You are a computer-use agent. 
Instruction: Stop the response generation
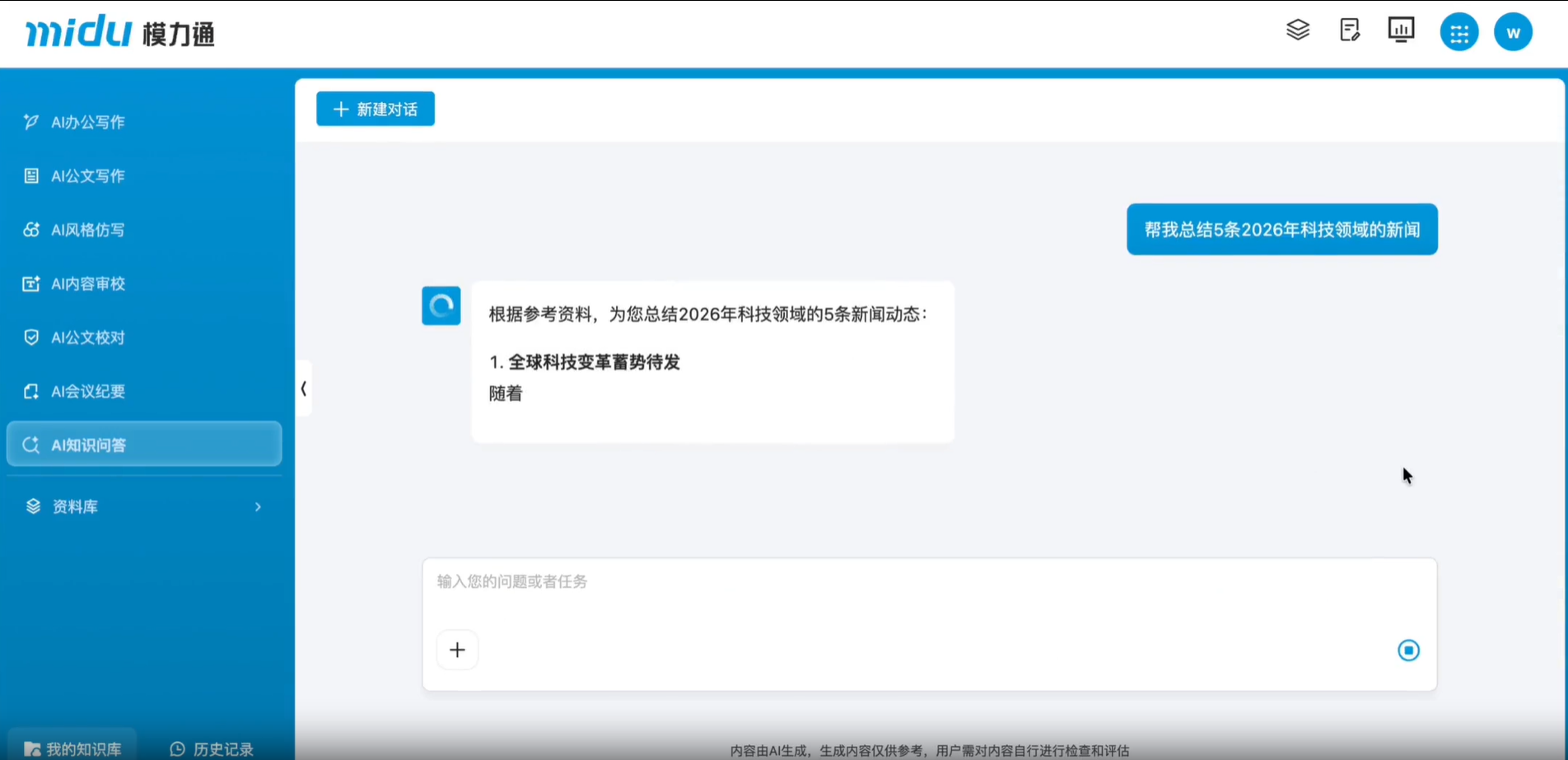[x=1410, y=650]
